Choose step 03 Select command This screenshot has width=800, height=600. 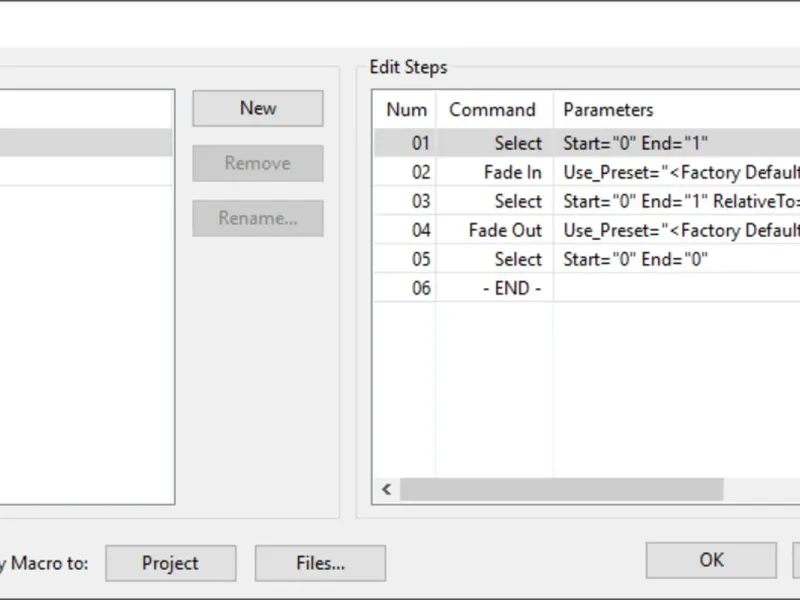[x=517, y=201]
